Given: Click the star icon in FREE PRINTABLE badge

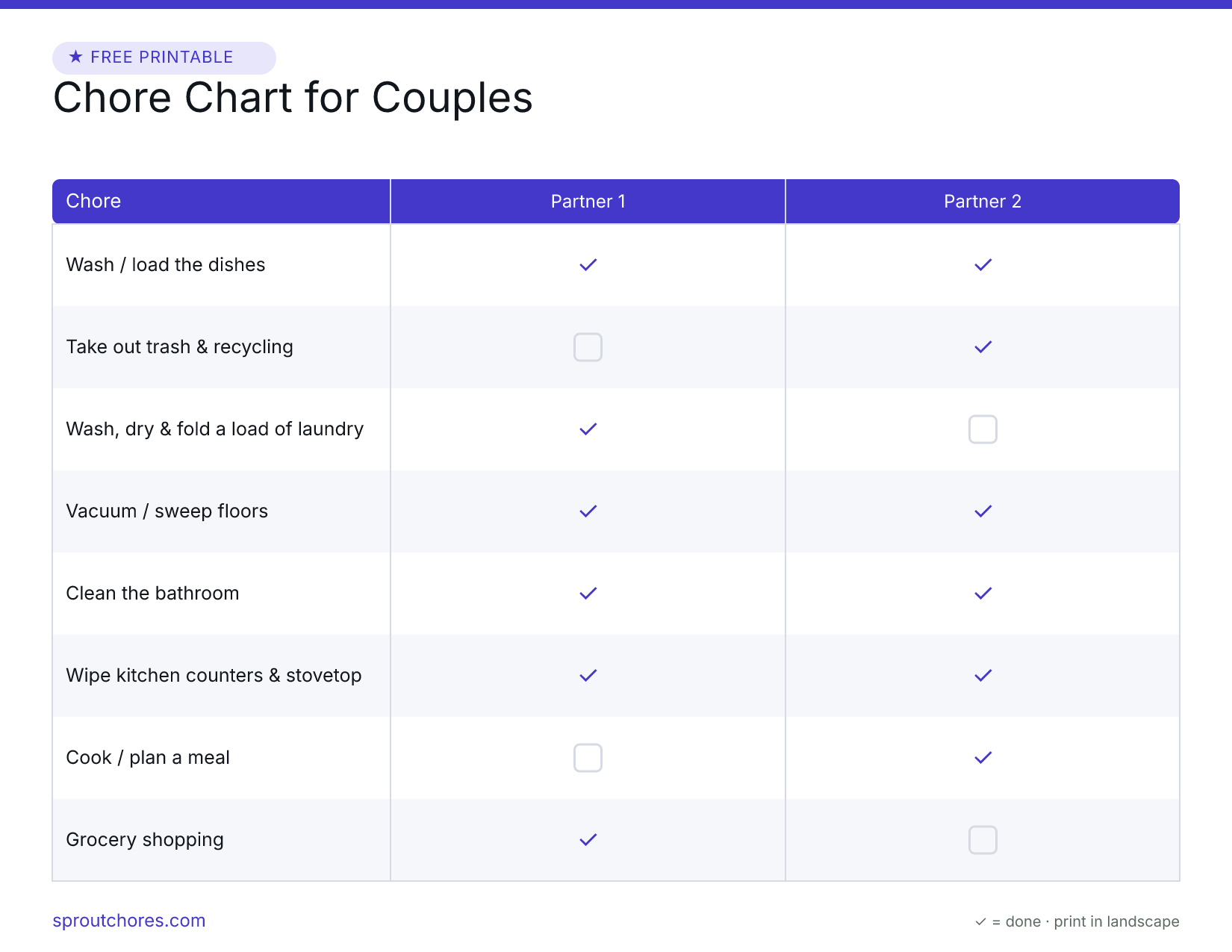Looking at the screenshot, I should click(x=75, y=57).
